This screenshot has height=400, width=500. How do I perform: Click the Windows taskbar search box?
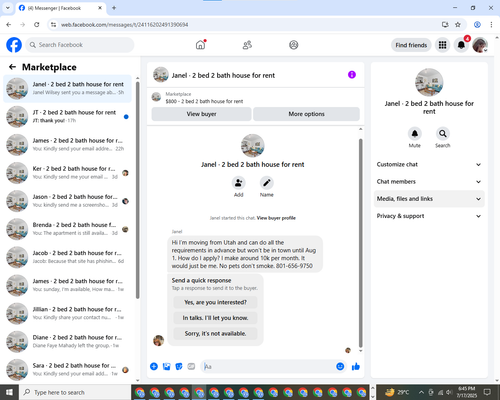tap(75, 392)
